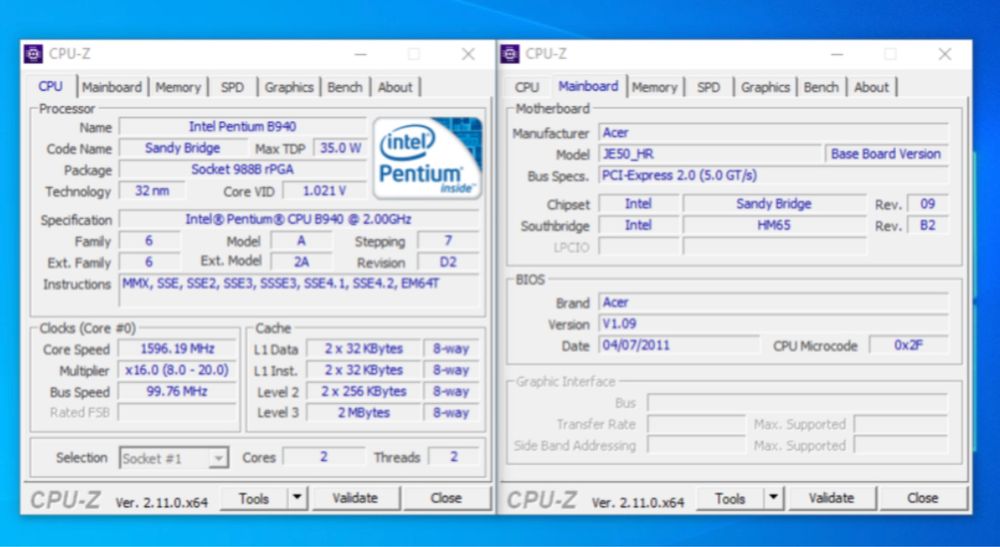Click the Max TDP value '35.0 W'
This screenshot has width=1000, height=547.
(341, 149)
